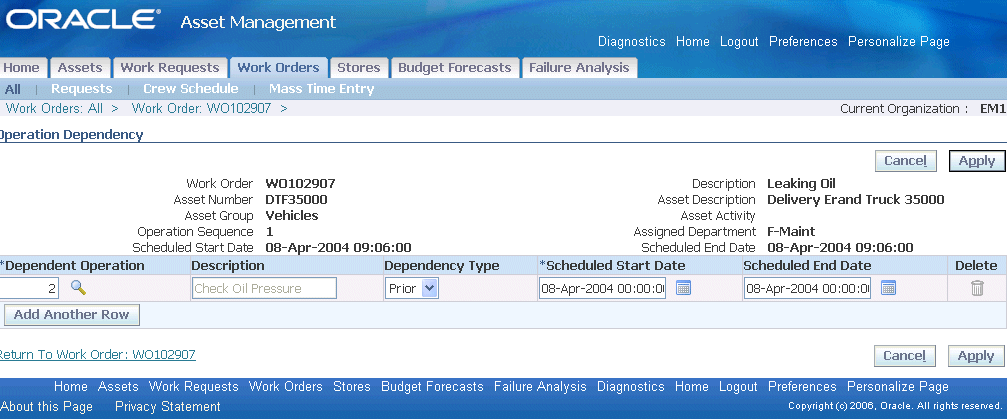Go to the Stores tab

click(358, 67)
